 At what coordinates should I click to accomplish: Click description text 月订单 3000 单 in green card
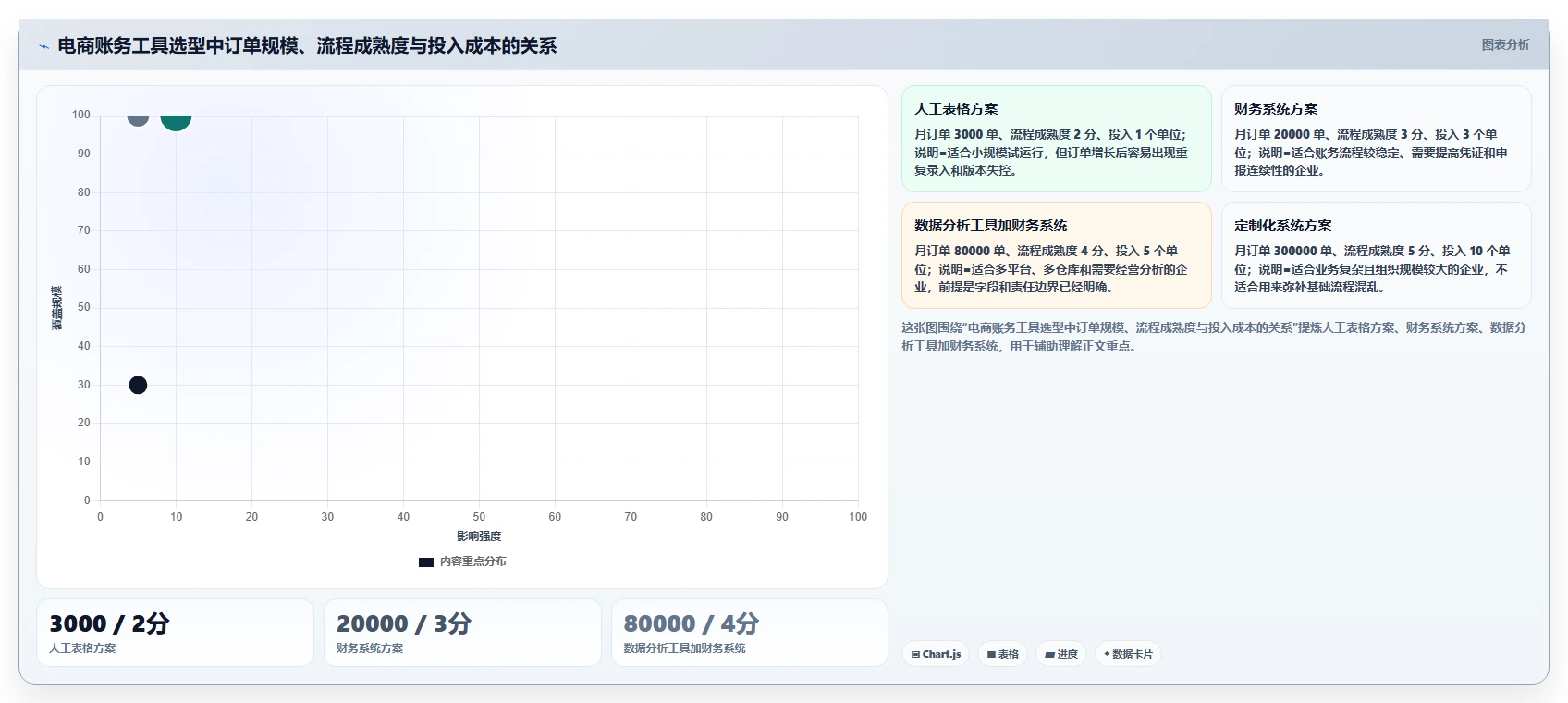click(1052, 153)
